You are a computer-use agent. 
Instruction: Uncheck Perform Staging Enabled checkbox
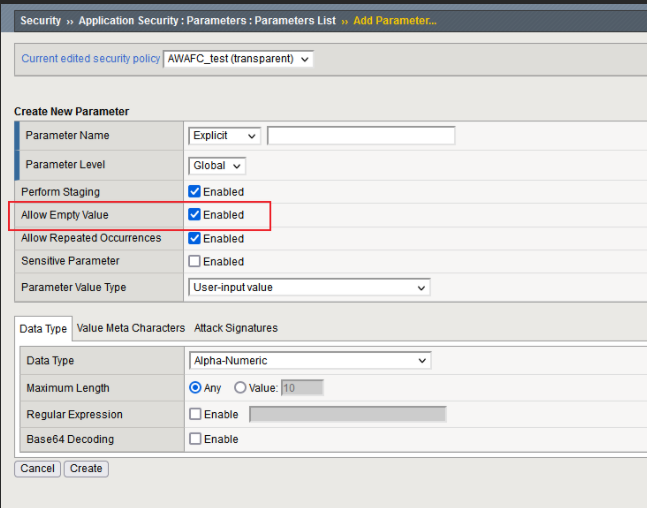[x=195, y=192]
